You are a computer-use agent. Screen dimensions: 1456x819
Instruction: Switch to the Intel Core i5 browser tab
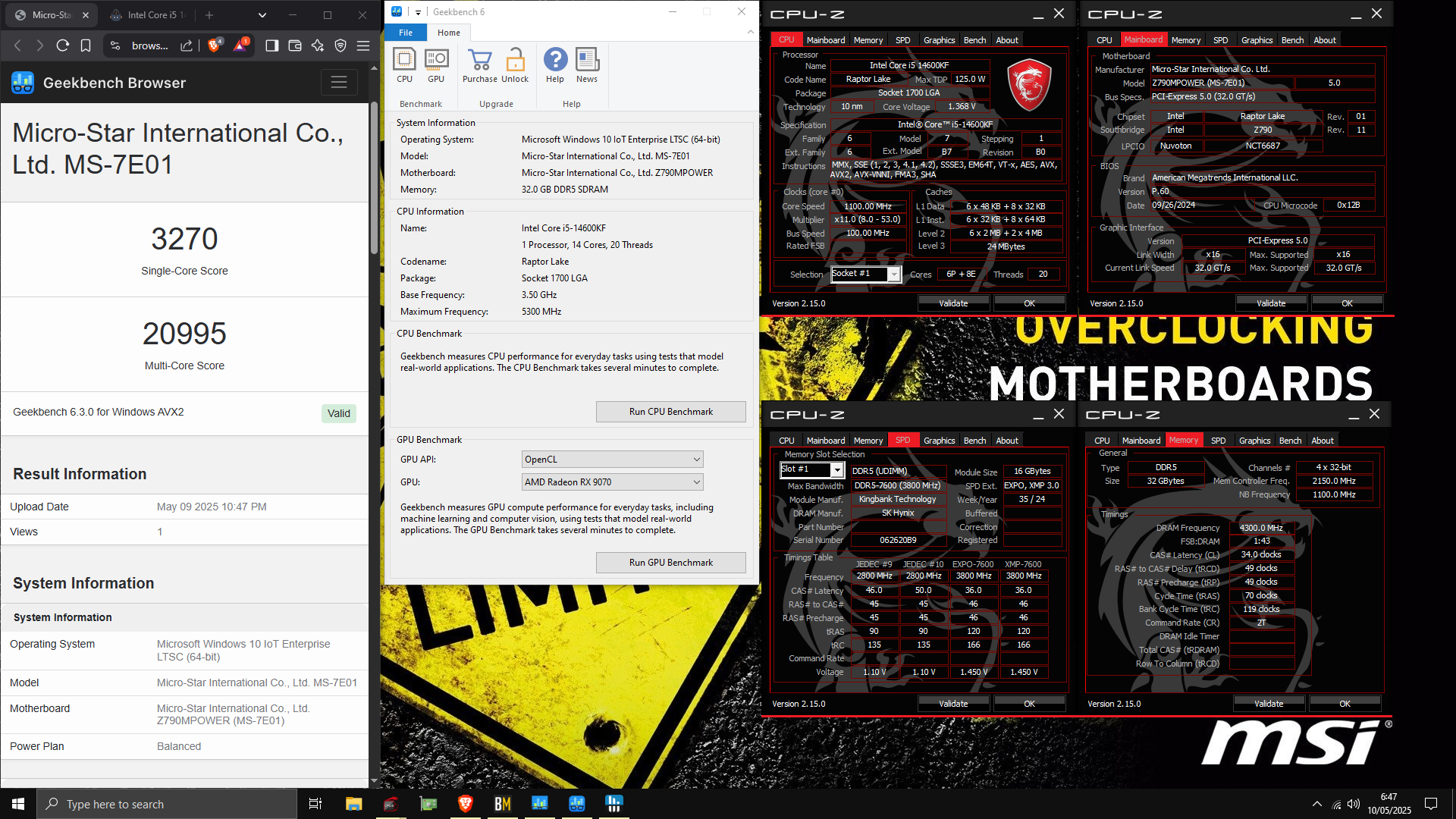[149, 15]
